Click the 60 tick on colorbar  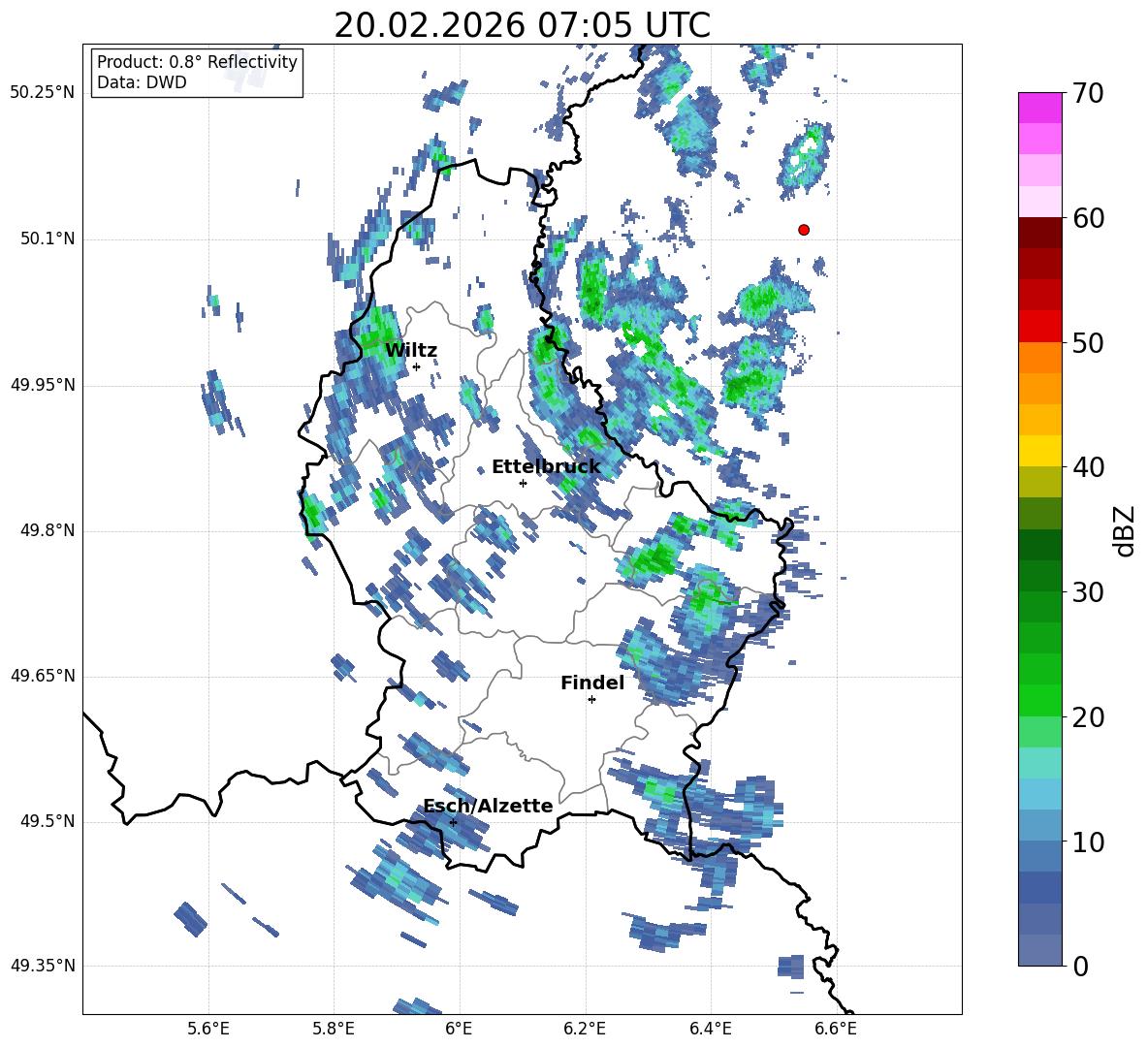click(x=1088, y=218)
